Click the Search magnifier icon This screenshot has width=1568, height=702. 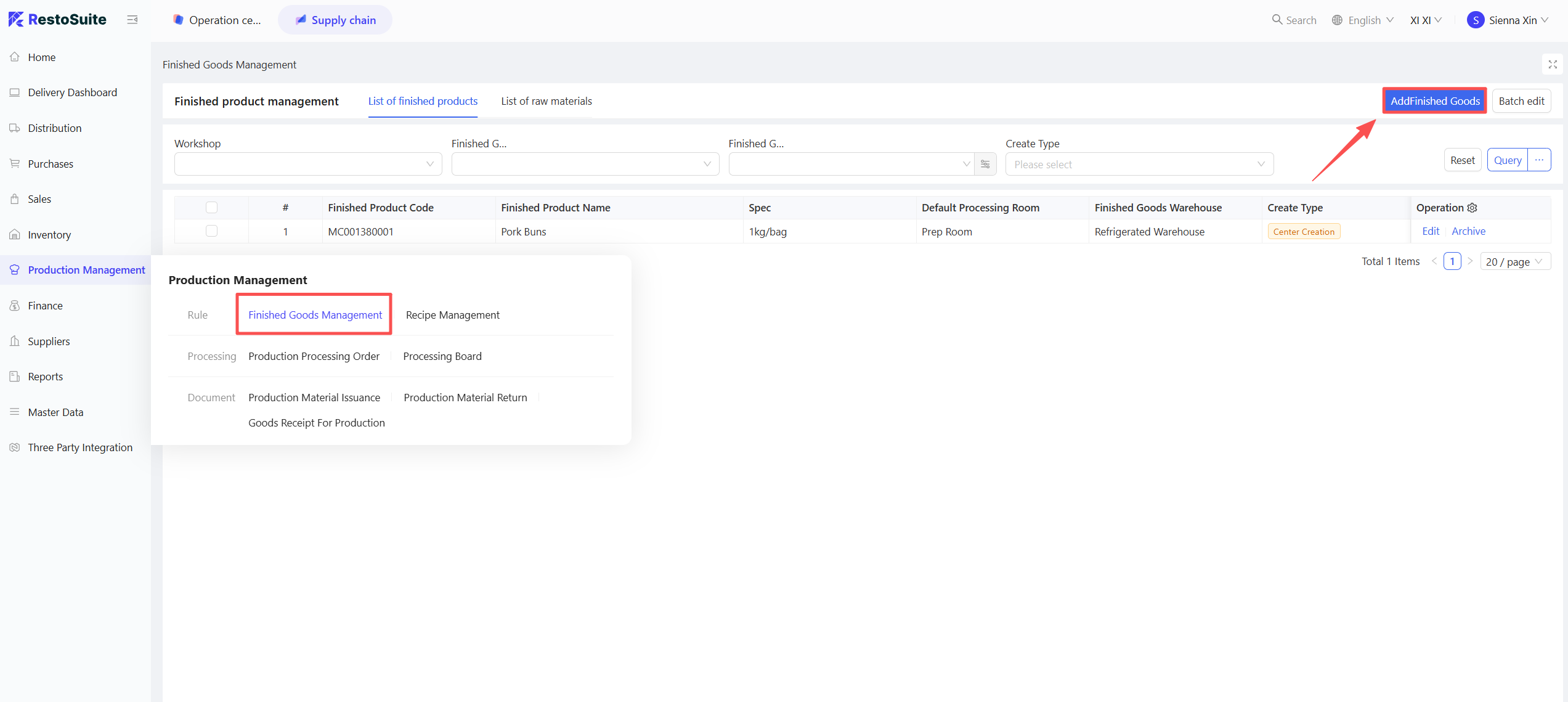[x=1277, y=20]
